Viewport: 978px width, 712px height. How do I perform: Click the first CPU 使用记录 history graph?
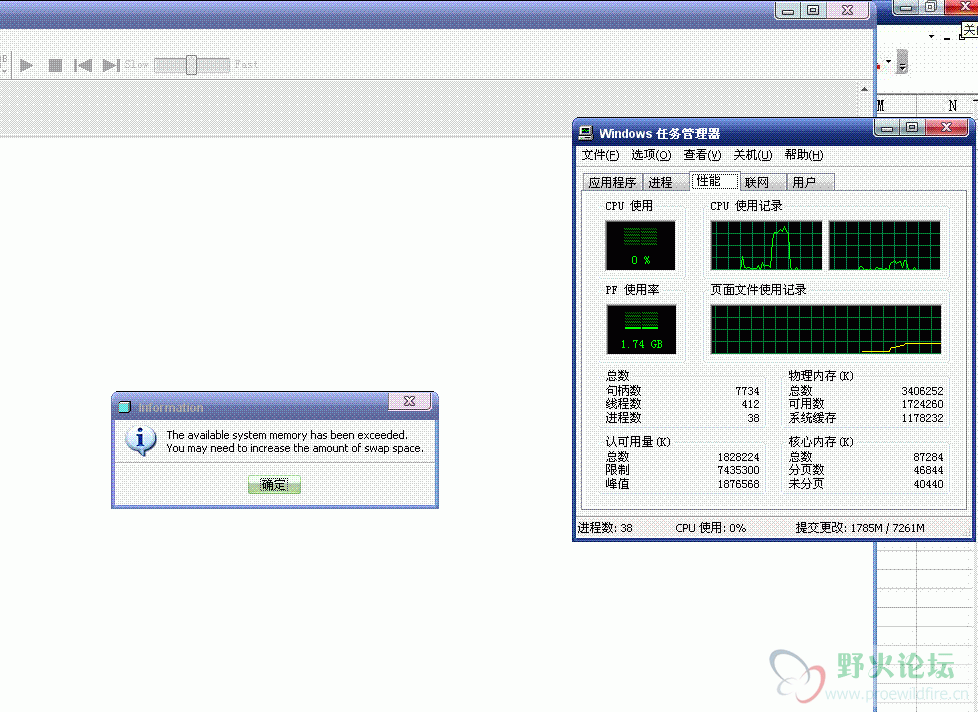(766, 246)
